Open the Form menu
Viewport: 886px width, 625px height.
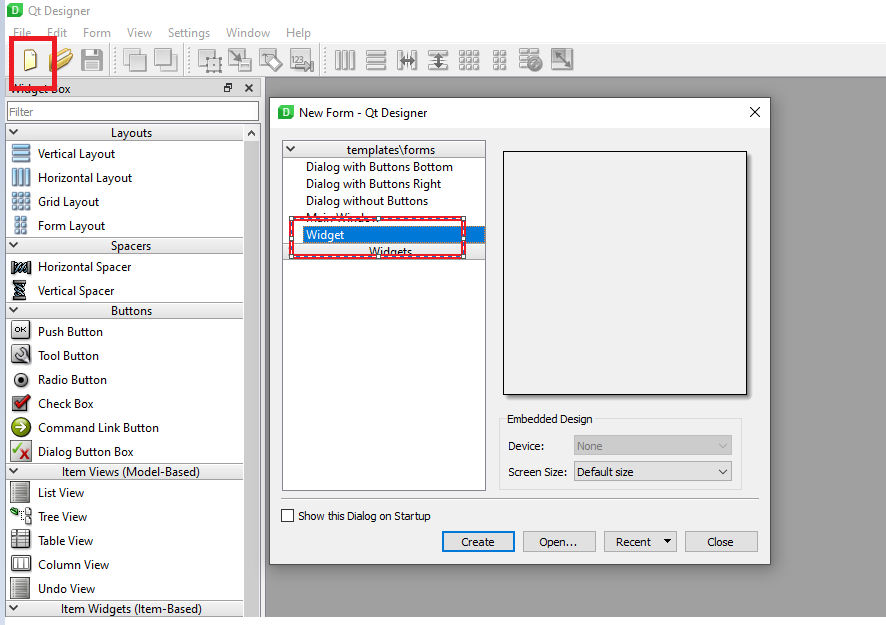(97, 33)
